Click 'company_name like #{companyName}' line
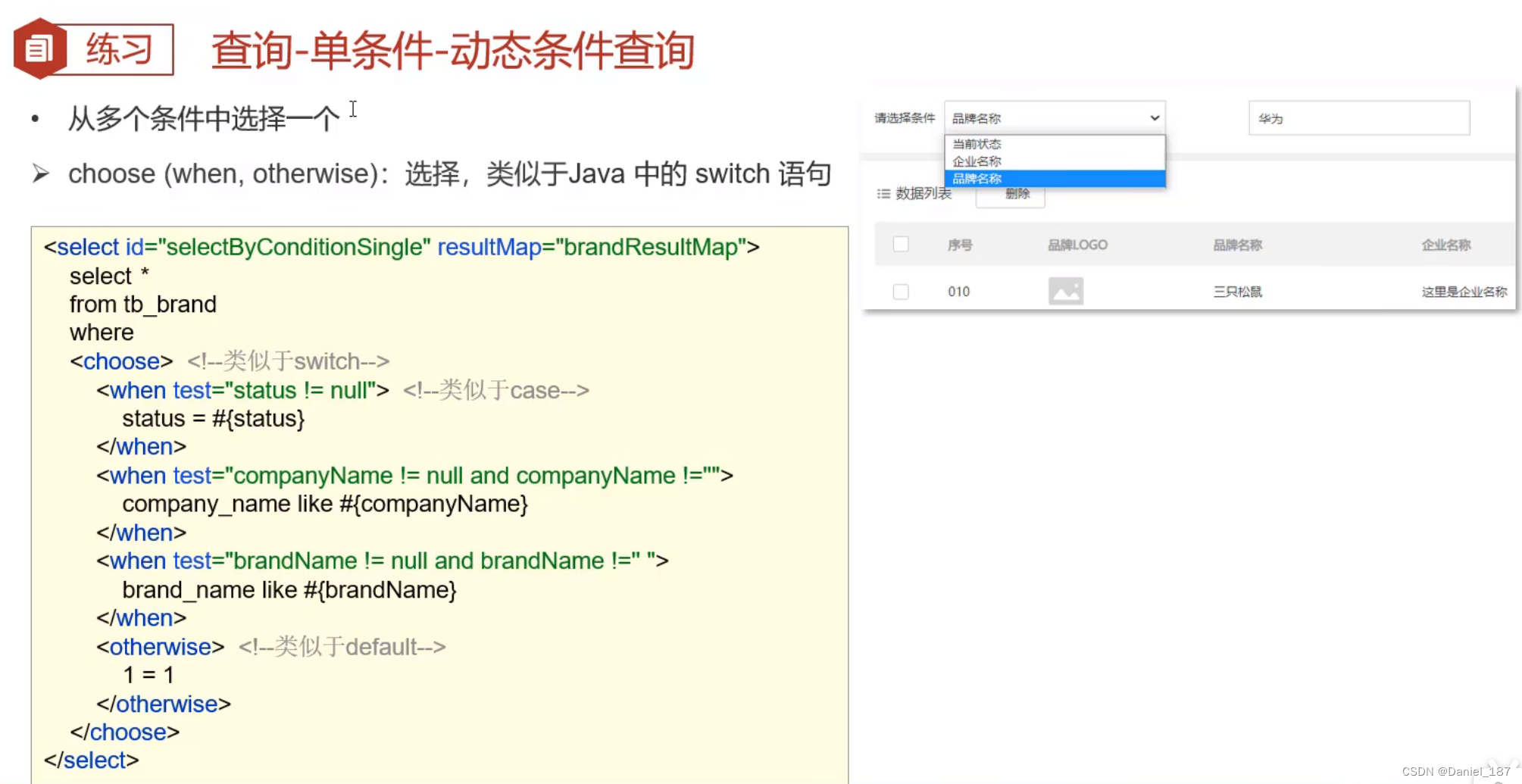This screenshot has width=1522, height=784. click(325, 504)
